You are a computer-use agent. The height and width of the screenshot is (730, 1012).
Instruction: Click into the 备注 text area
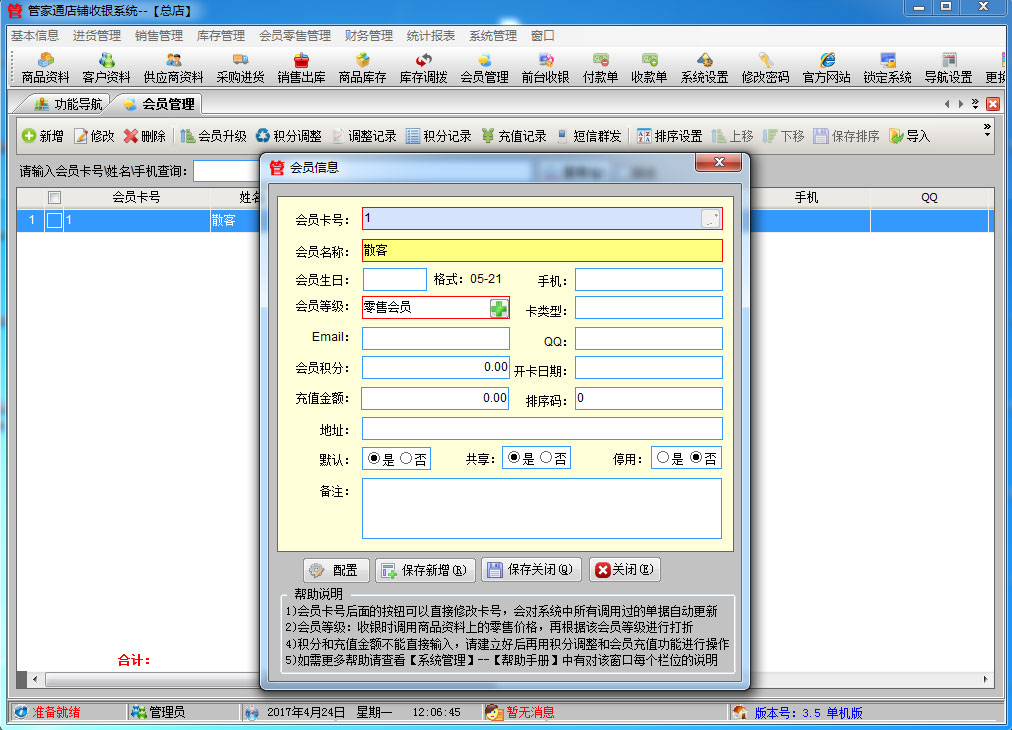[541, 508]
